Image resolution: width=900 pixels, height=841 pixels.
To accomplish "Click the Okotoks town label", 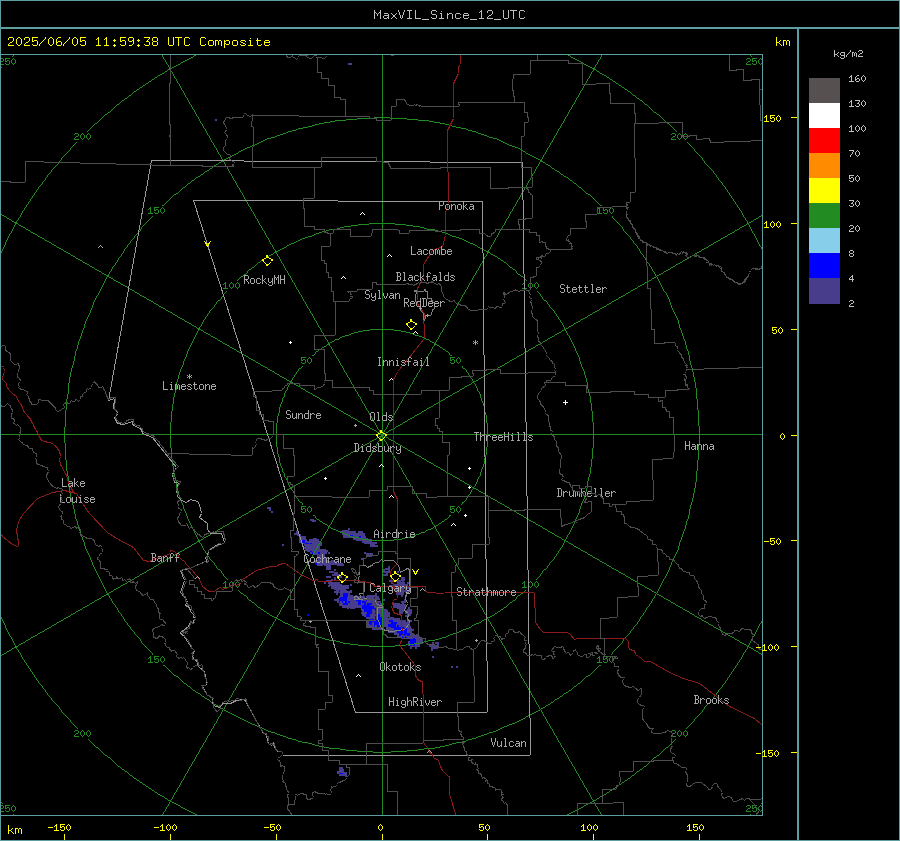I will (400, 666).
